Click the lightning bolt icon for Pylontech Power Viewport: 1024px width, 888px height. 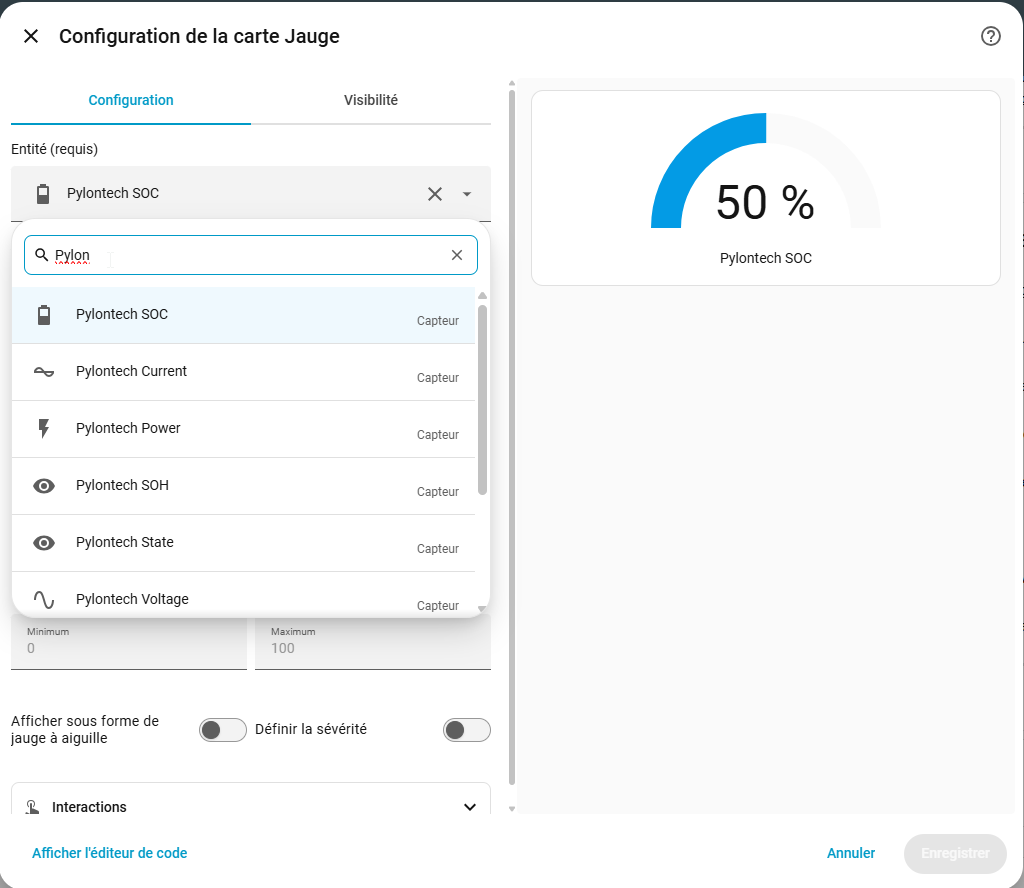(44, 428)
